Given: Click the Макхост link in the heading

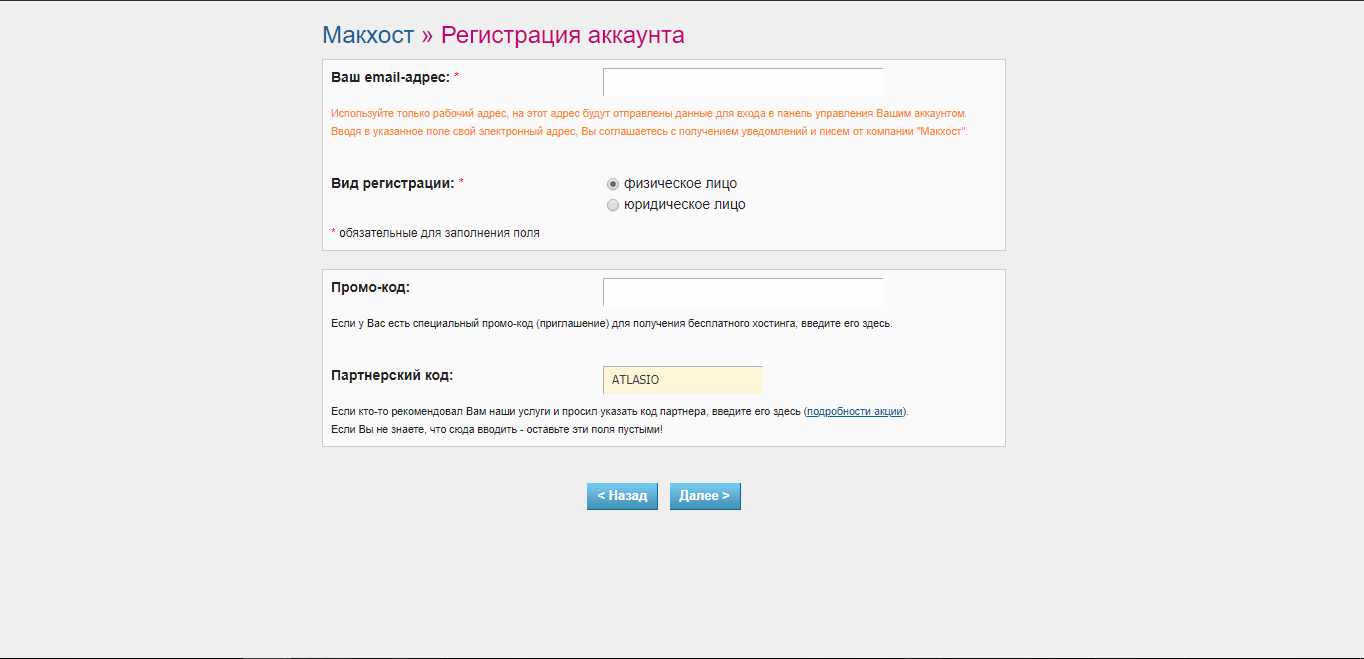Looking at the screenshot, I should click(x=367, y=35).
